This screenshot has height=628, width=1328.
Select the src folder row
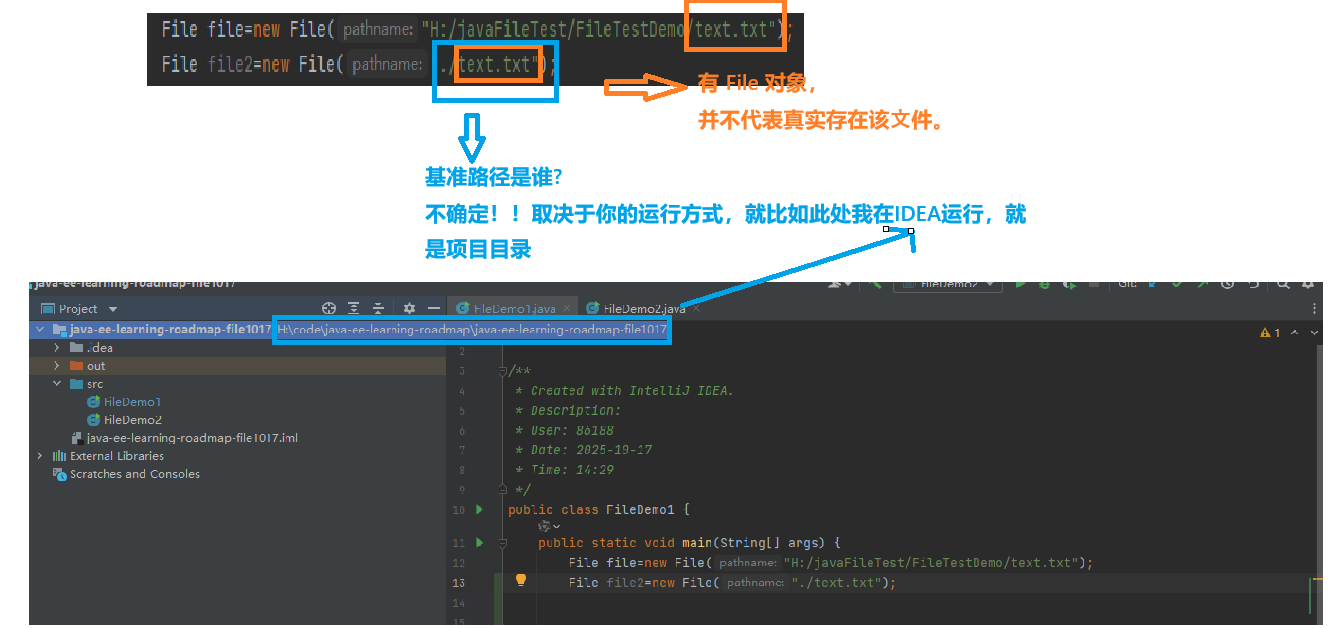tap(237, 384)
